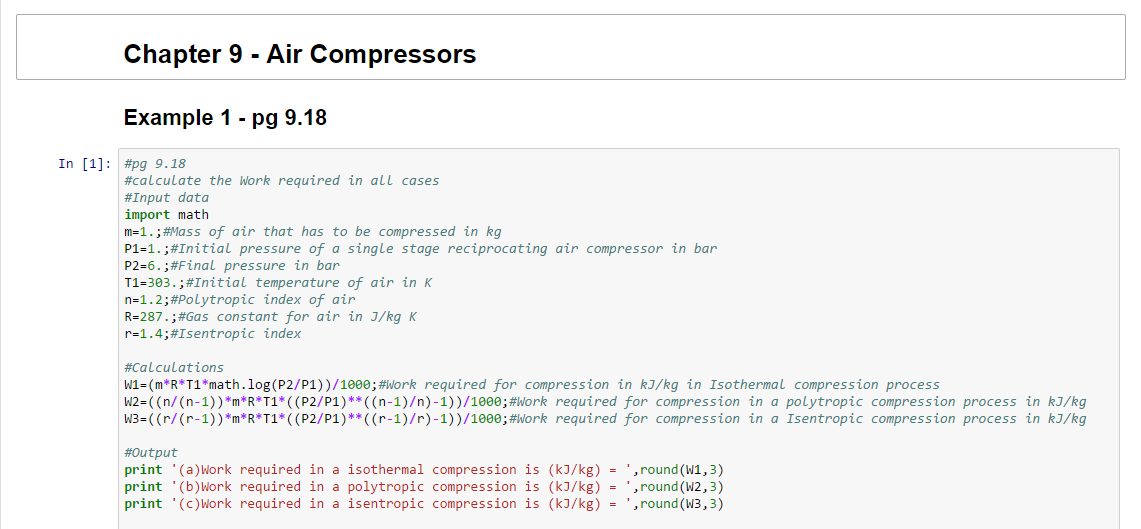Click the Chapter 9 - Air Compressors heading
1141x529 pixels.
[299, 54]
